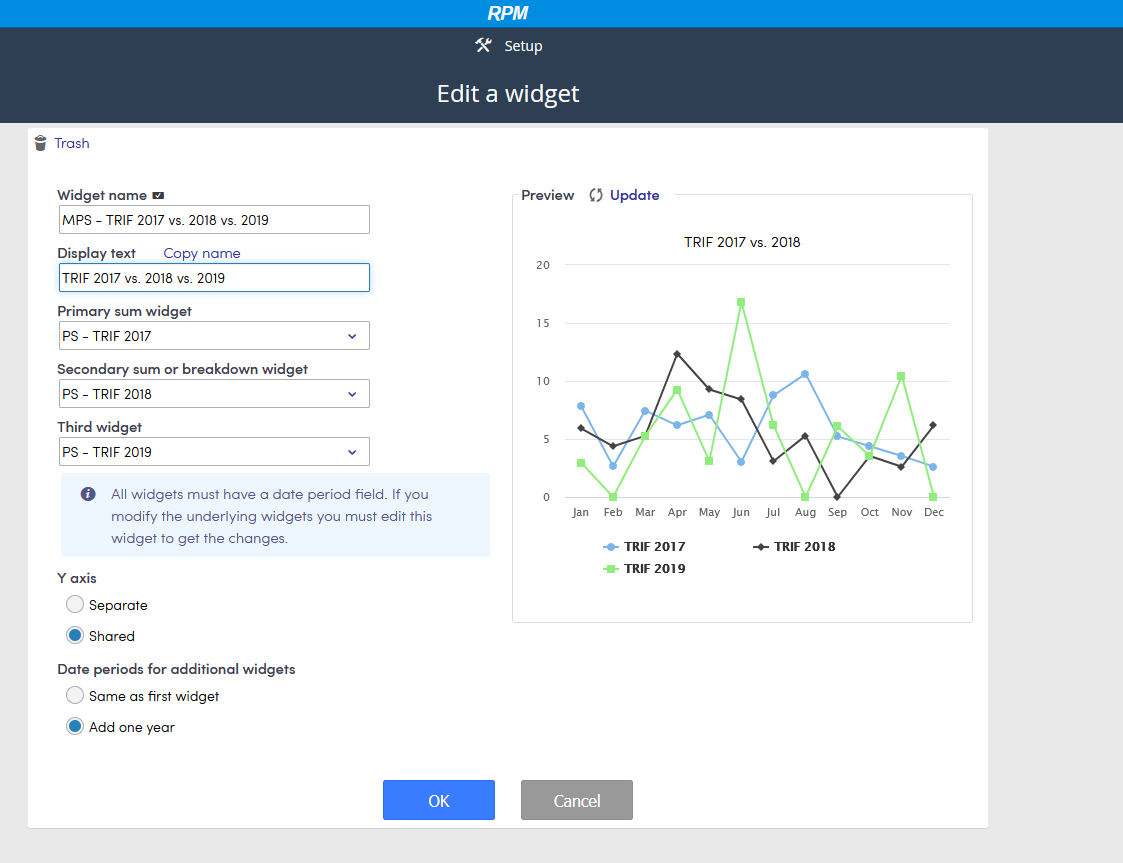
Task: Enable the Add one year option
Action: pyautogui.click(x=74, y=726)
